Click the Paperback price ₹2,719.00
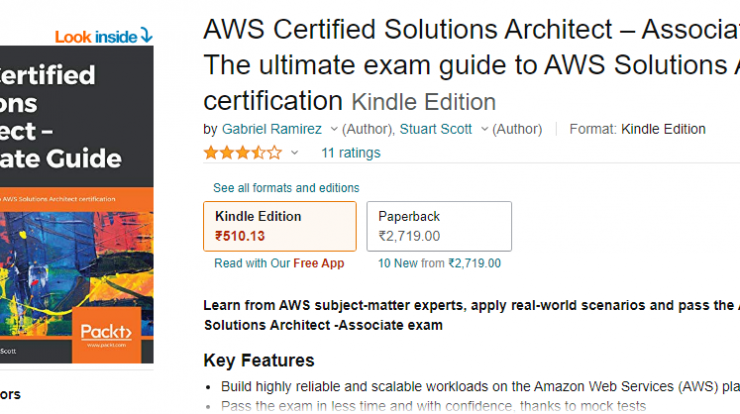 coord(409,236)
